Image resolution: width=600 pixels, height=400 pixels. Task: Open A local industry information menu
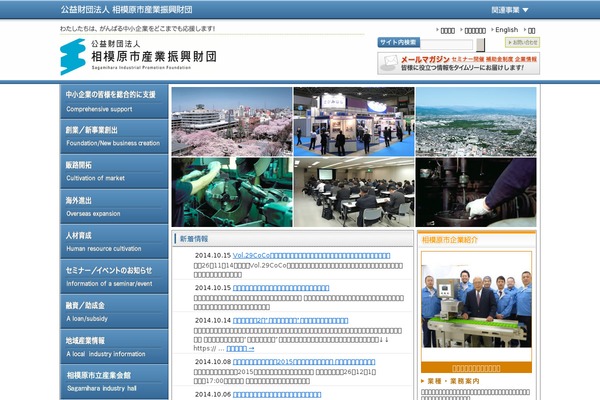click(x=114, y=347)
